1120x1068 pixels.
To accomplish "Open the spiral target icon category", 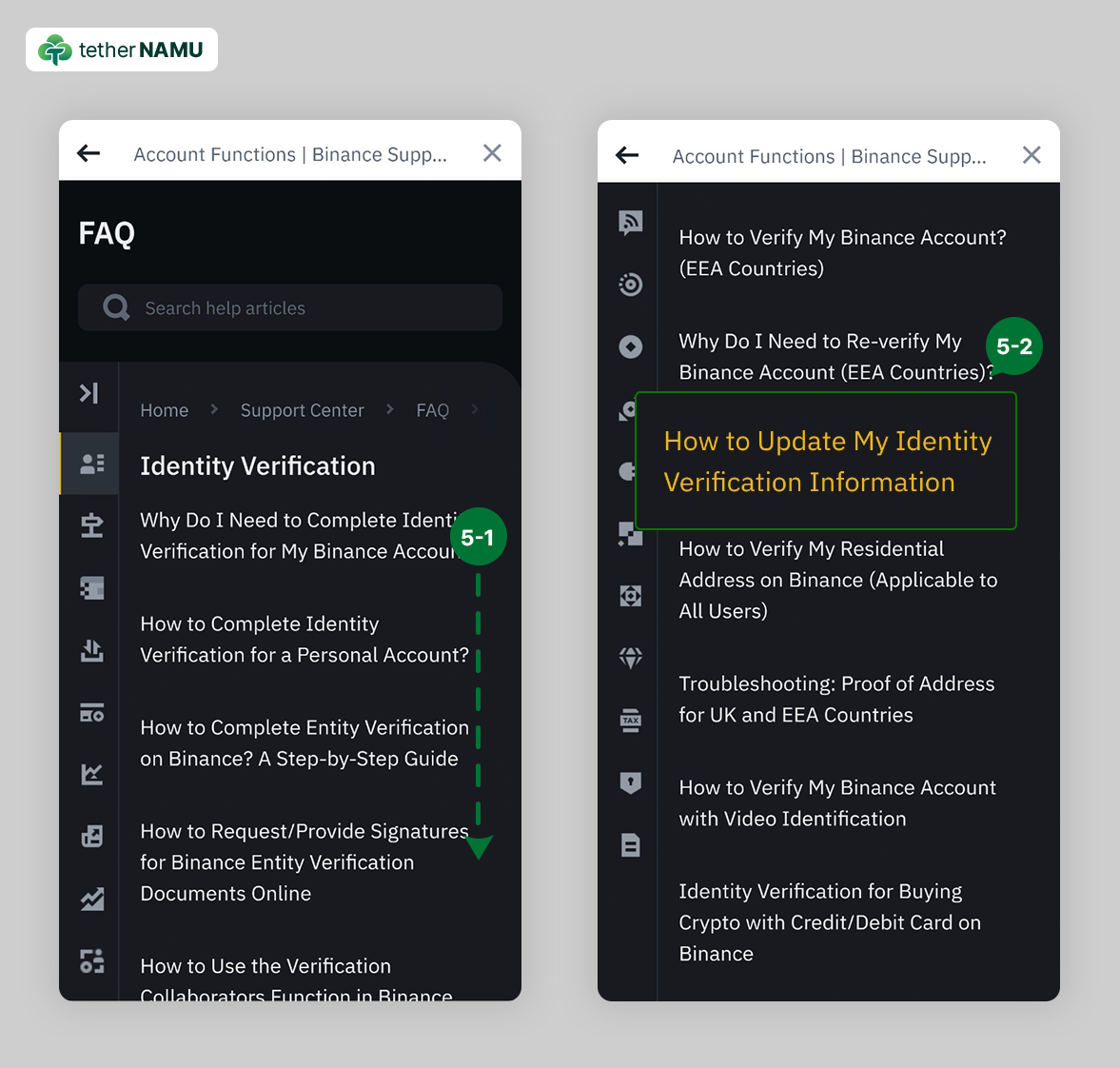I will 630,285.
